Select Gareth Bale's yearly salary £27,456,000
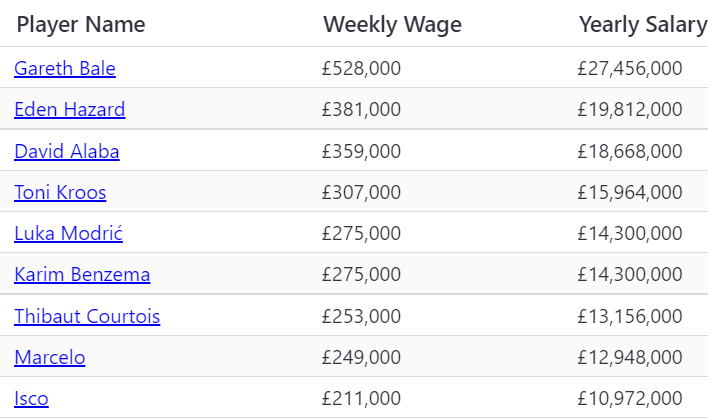Image resolution: width=708 pixels, height=418 pixels. [630, 68]
